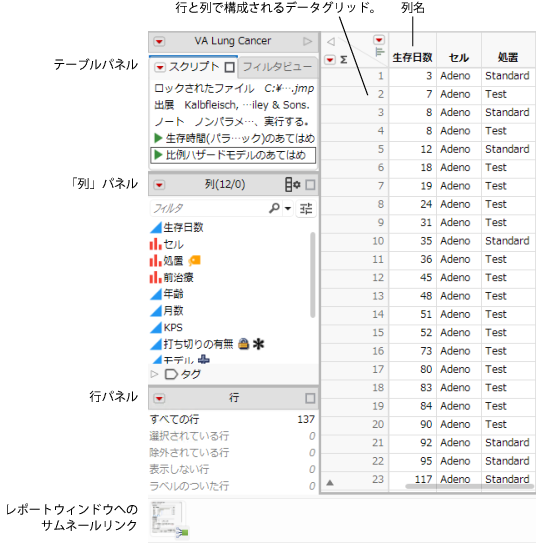Toggle the square box next to スクリプト
The width and height of the screenshot is (539, 544).
coord(229,67)
